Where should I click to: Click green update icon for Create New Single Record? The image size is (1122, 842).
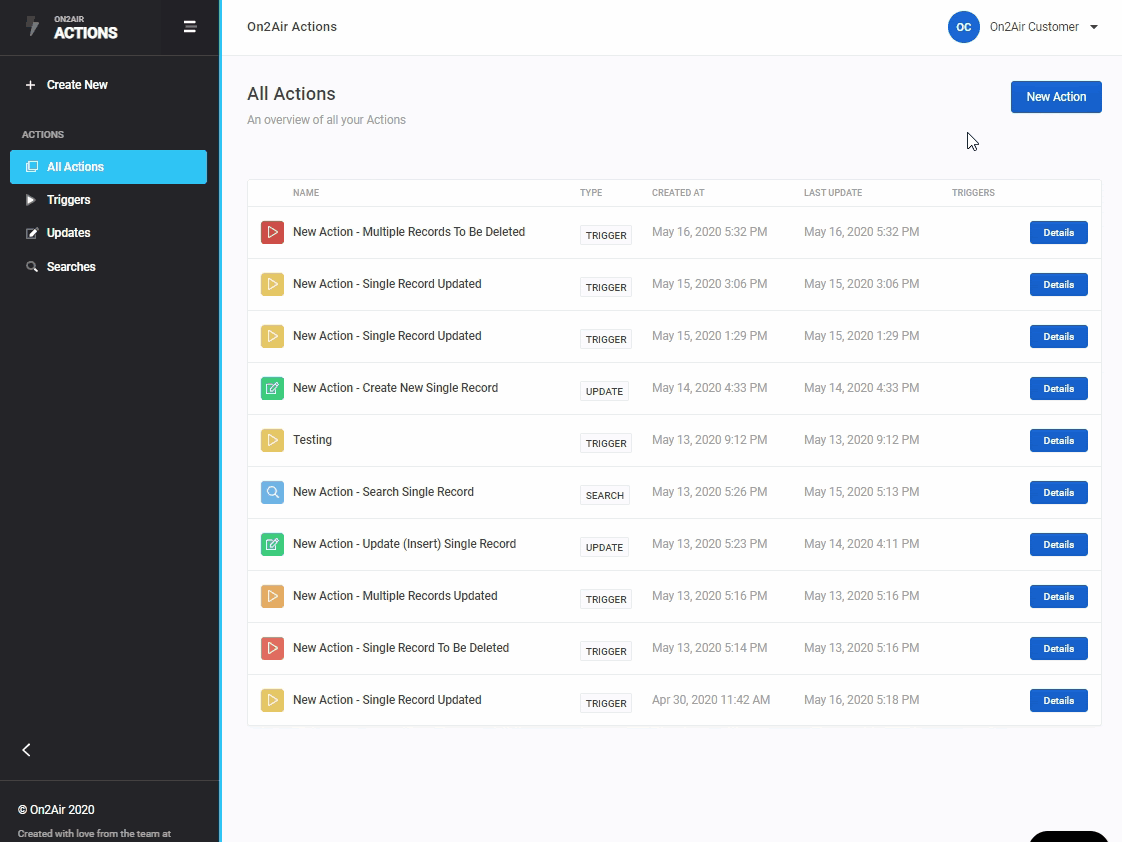pyautogui.click(x=272, y=388)
